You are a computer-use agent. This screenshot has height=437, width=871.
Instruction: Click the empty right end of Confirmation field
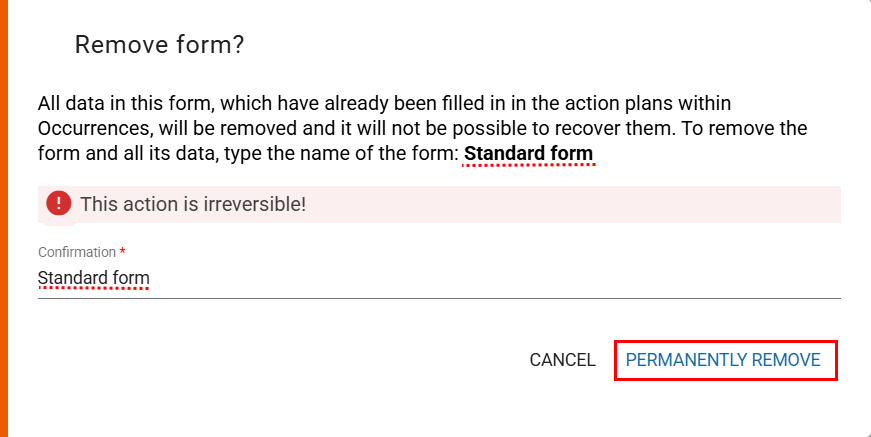tap(780, 278)
